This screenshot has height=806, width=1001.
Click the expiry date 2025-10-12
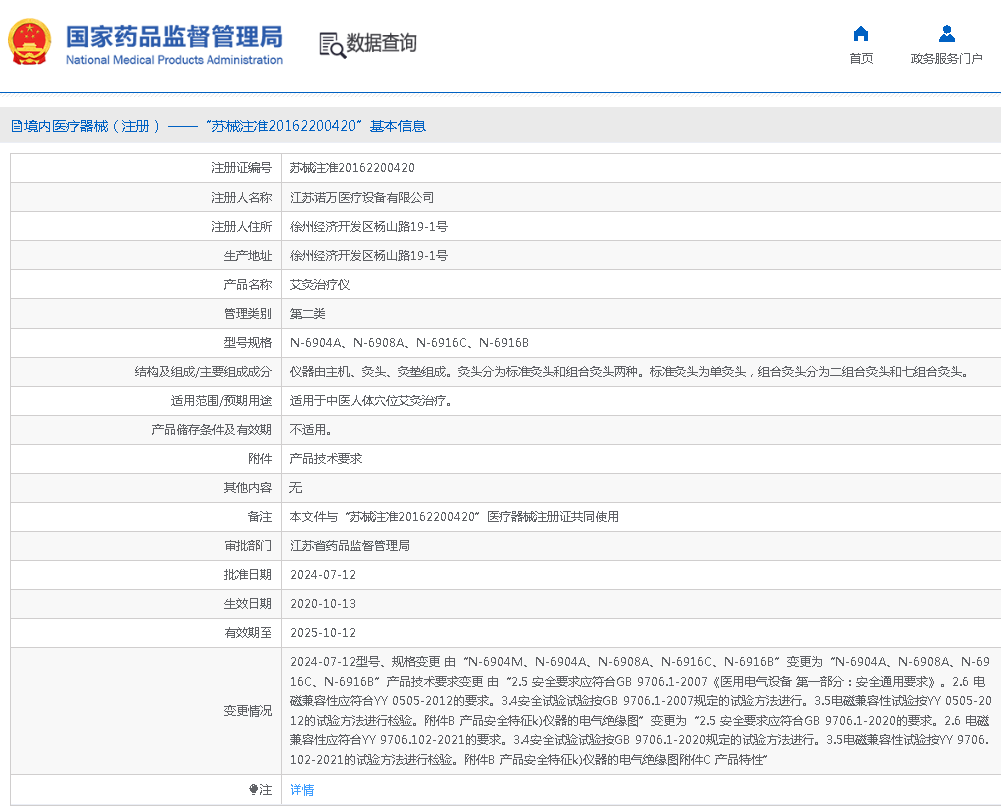322,633
